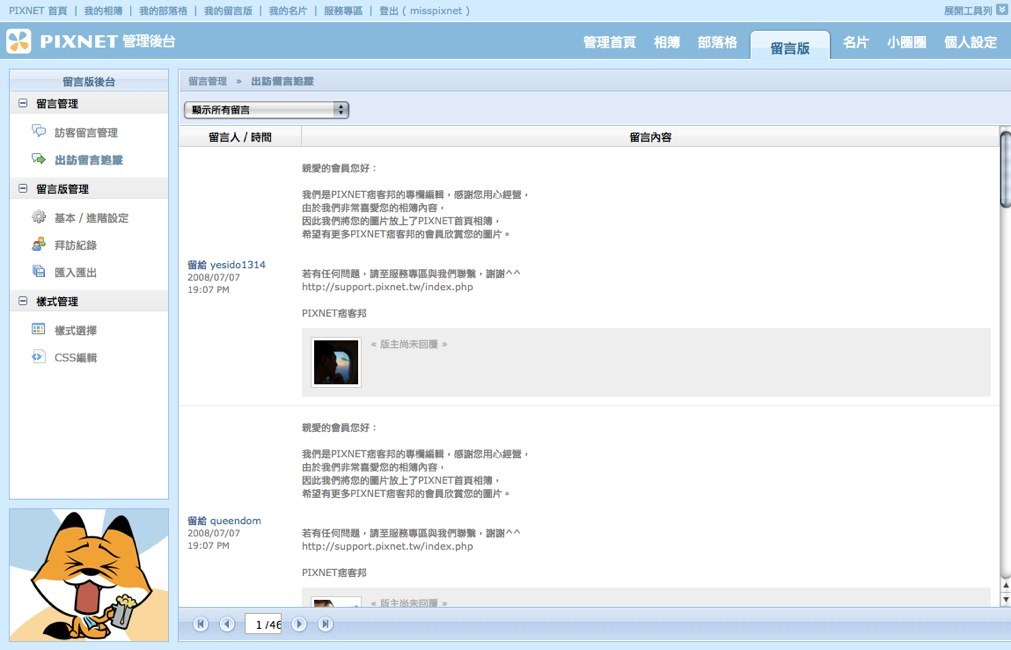Click the 基本 / 進階設定 gear icon
Viewport: 1011px width, 650px height.
[x=39, y=217]
